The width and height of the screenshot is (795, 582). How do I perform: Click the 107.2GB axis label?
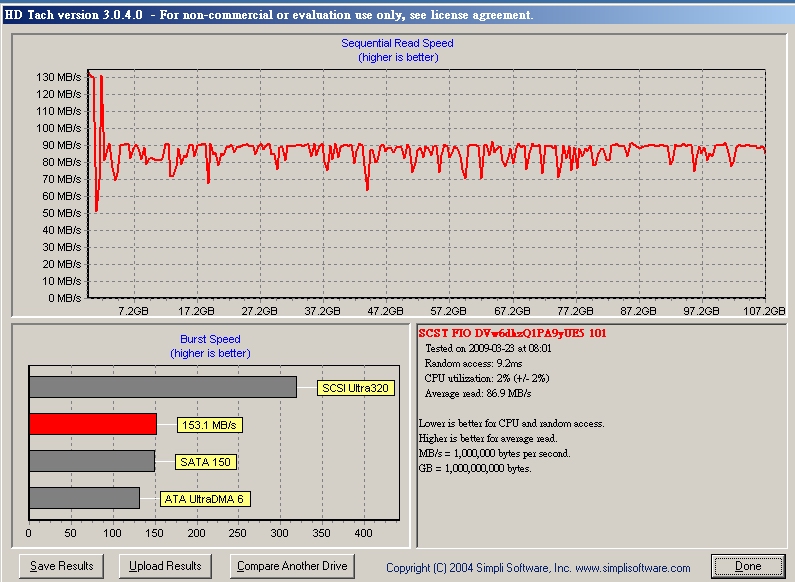click(764, 311)
